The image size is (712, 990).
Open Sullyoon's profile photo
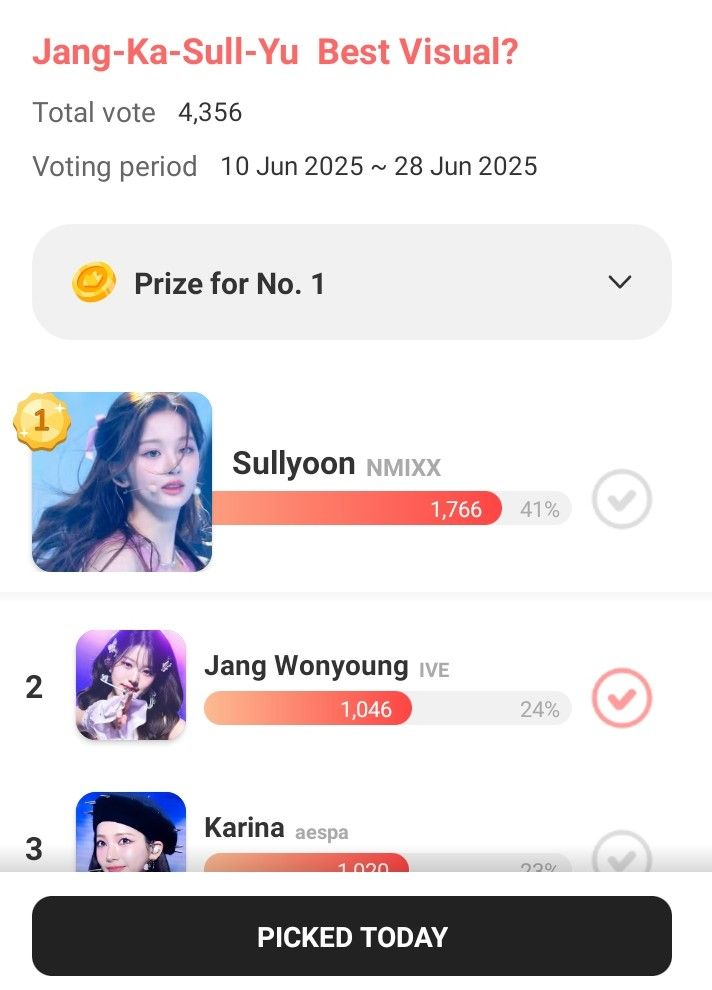(x=122, y=482)
